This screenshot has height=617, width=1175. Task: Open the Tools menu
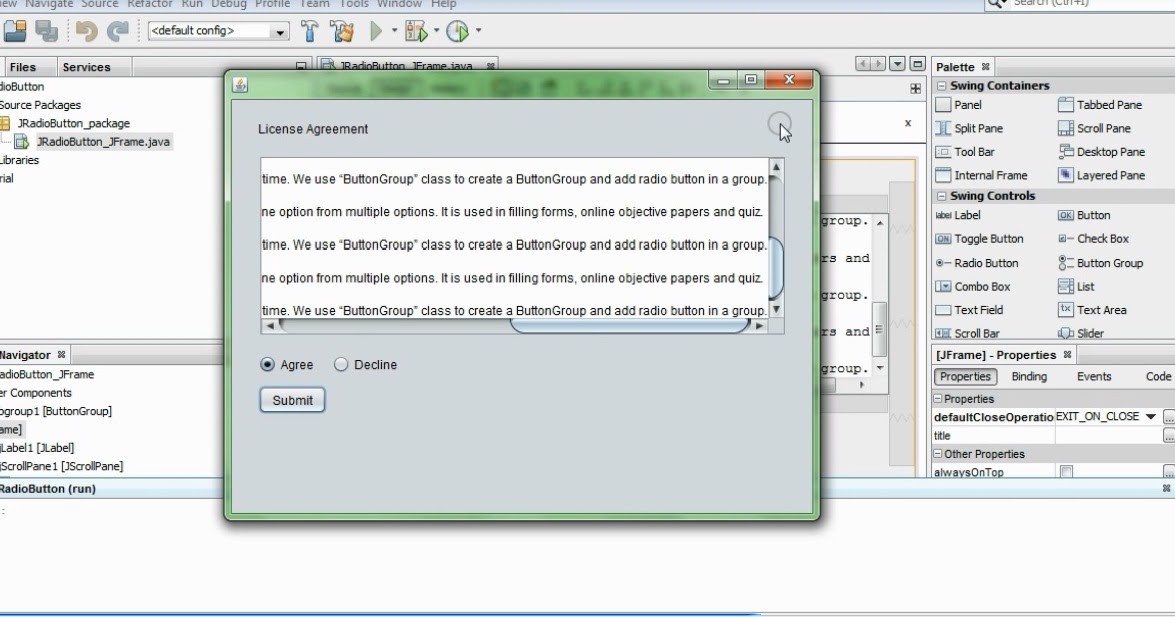coord(353,4)
